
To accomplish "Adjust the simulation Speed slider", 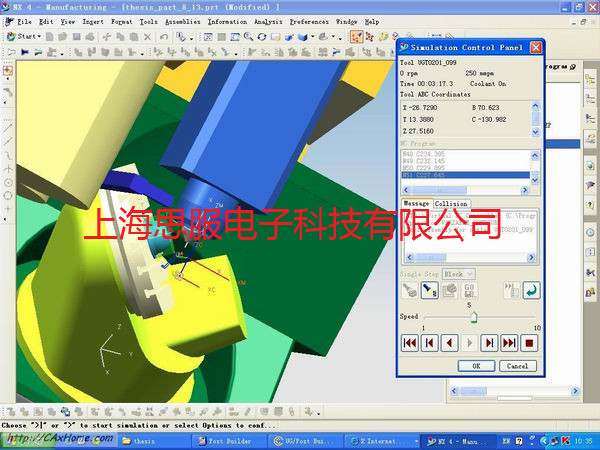I will point(474,317).
